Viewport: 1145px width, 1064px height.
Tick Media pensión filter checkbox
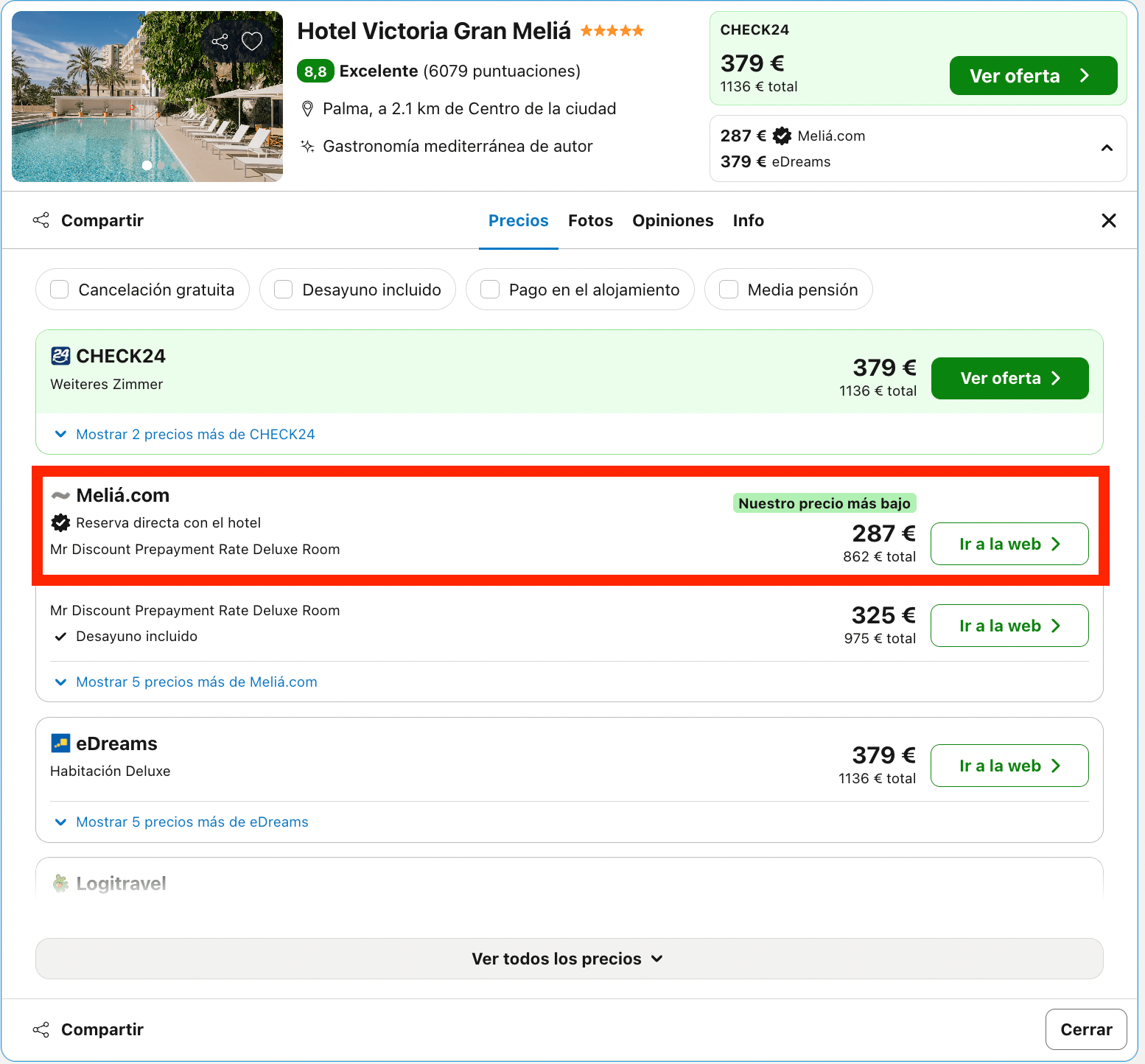point(729,290)
